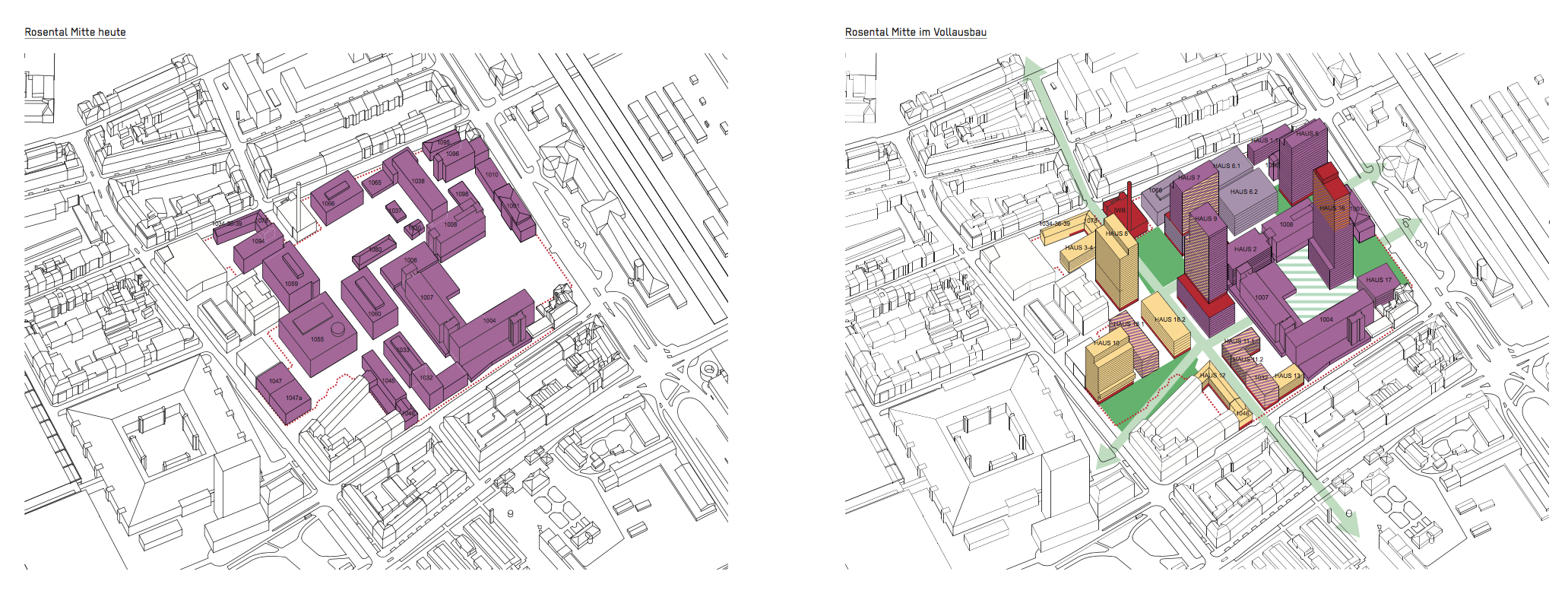Click building label "1094"

click(258, 241)
